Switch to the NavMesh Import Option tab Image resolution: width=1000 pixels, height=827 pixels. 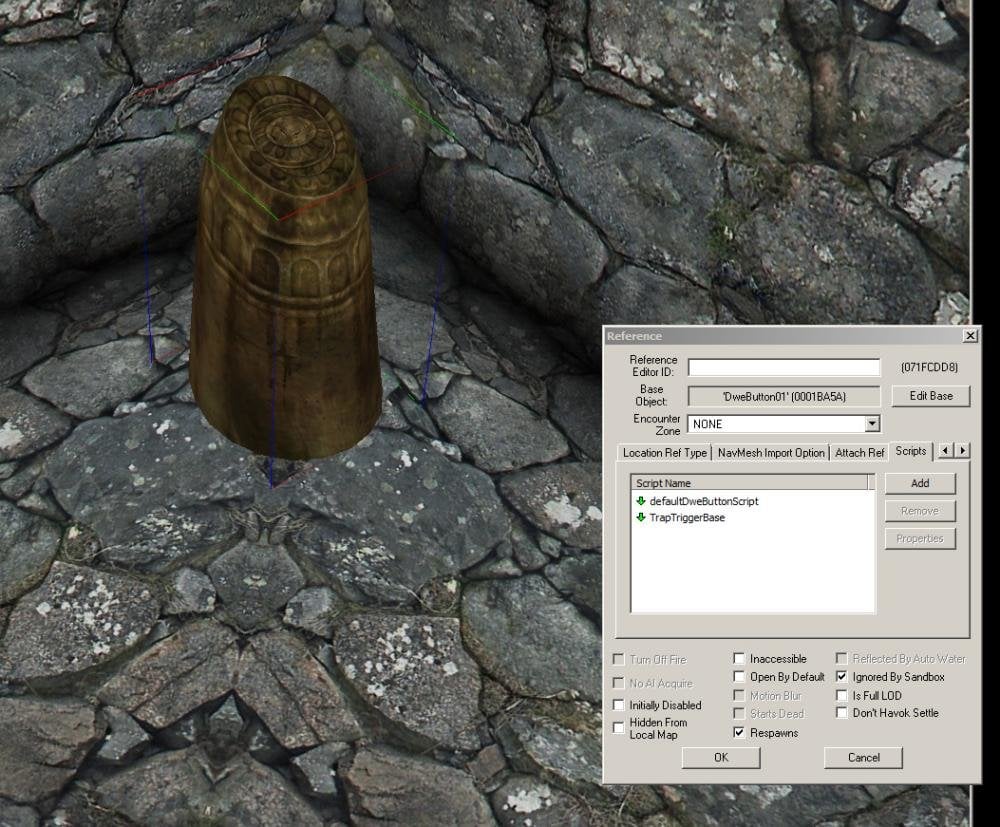[x=770, y=453]
